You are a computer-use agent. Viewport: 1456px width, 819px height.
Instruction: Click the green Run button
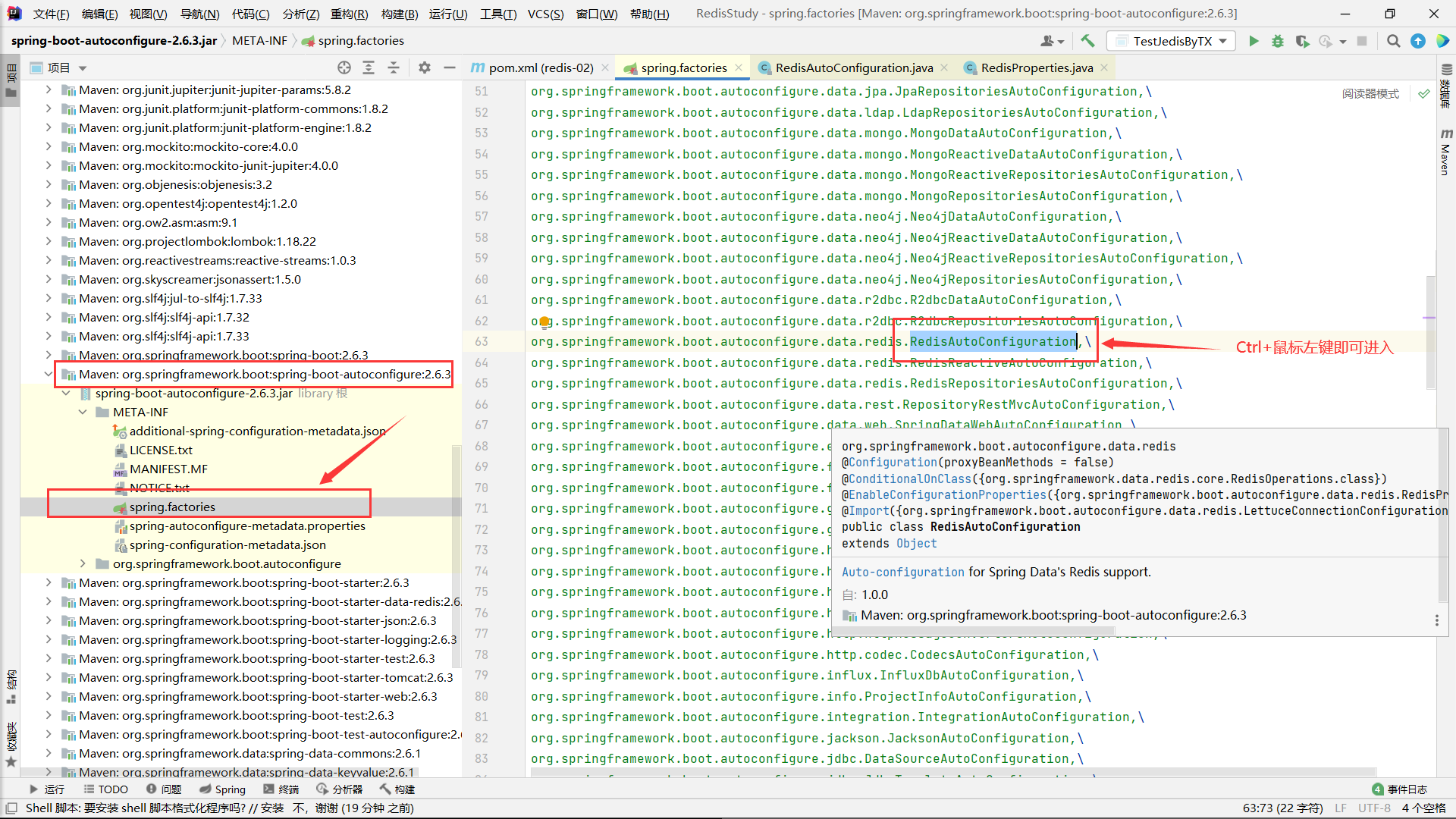pos(1254,41)
